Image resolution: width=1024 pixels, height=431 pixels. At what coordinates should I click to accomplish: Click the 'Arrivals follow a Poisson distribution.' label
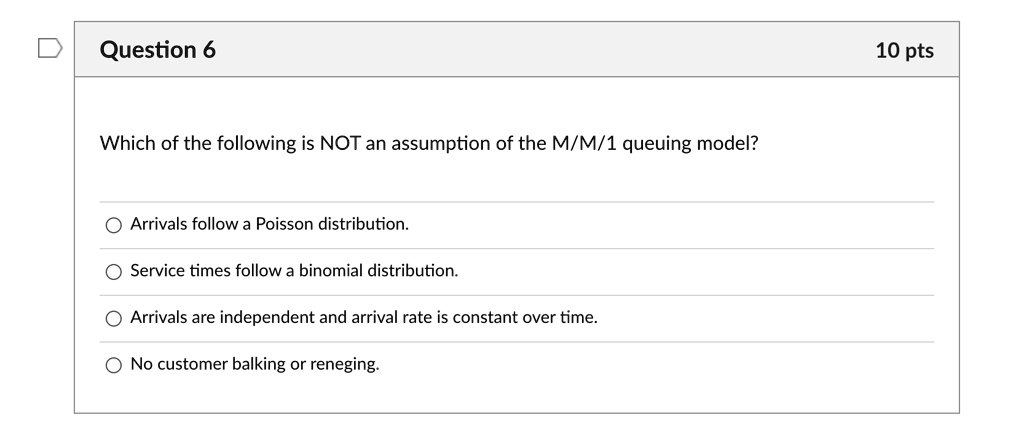pos(269,224)
